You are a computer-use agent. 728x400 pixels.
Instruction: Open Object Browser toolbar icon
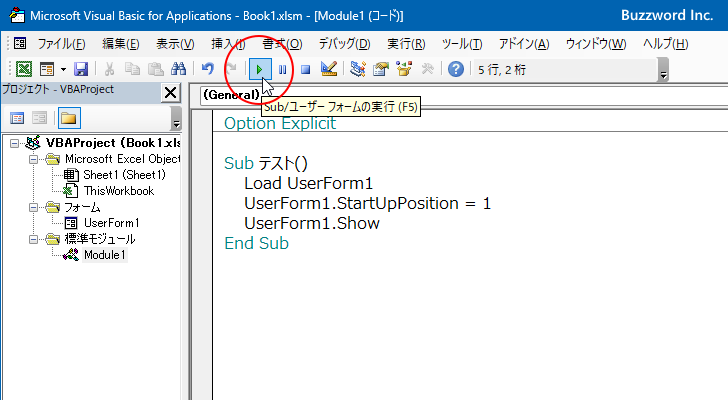click(x=404, y=70)
